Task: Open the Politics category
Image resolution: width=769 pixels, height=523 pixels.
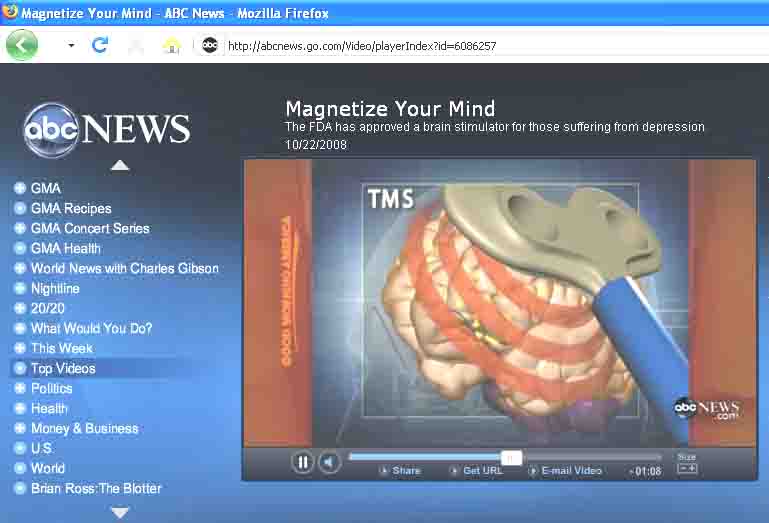Action: 51,389
